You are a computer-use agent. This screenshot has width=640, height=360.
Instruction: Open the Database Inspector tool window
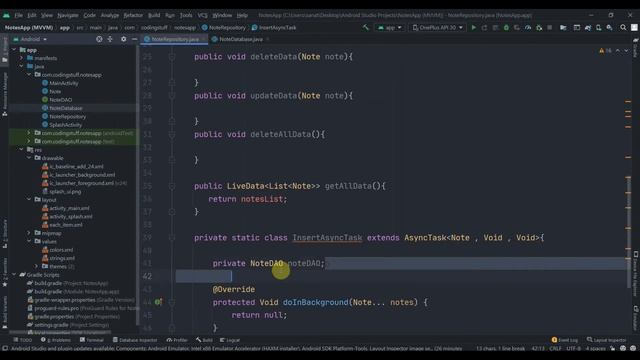tap(135, 340)
